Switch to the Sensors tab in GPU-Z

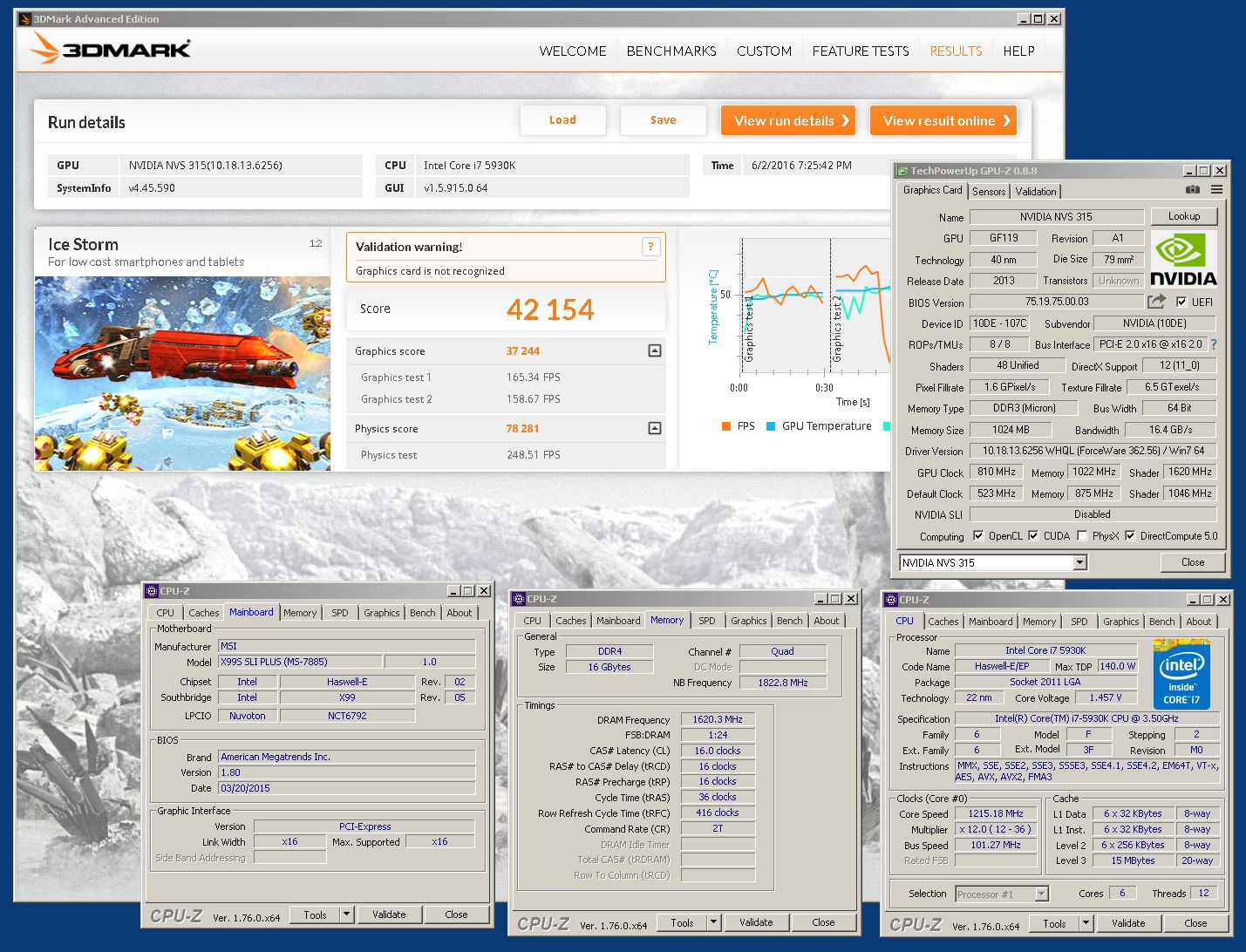[x=989, y=192]
